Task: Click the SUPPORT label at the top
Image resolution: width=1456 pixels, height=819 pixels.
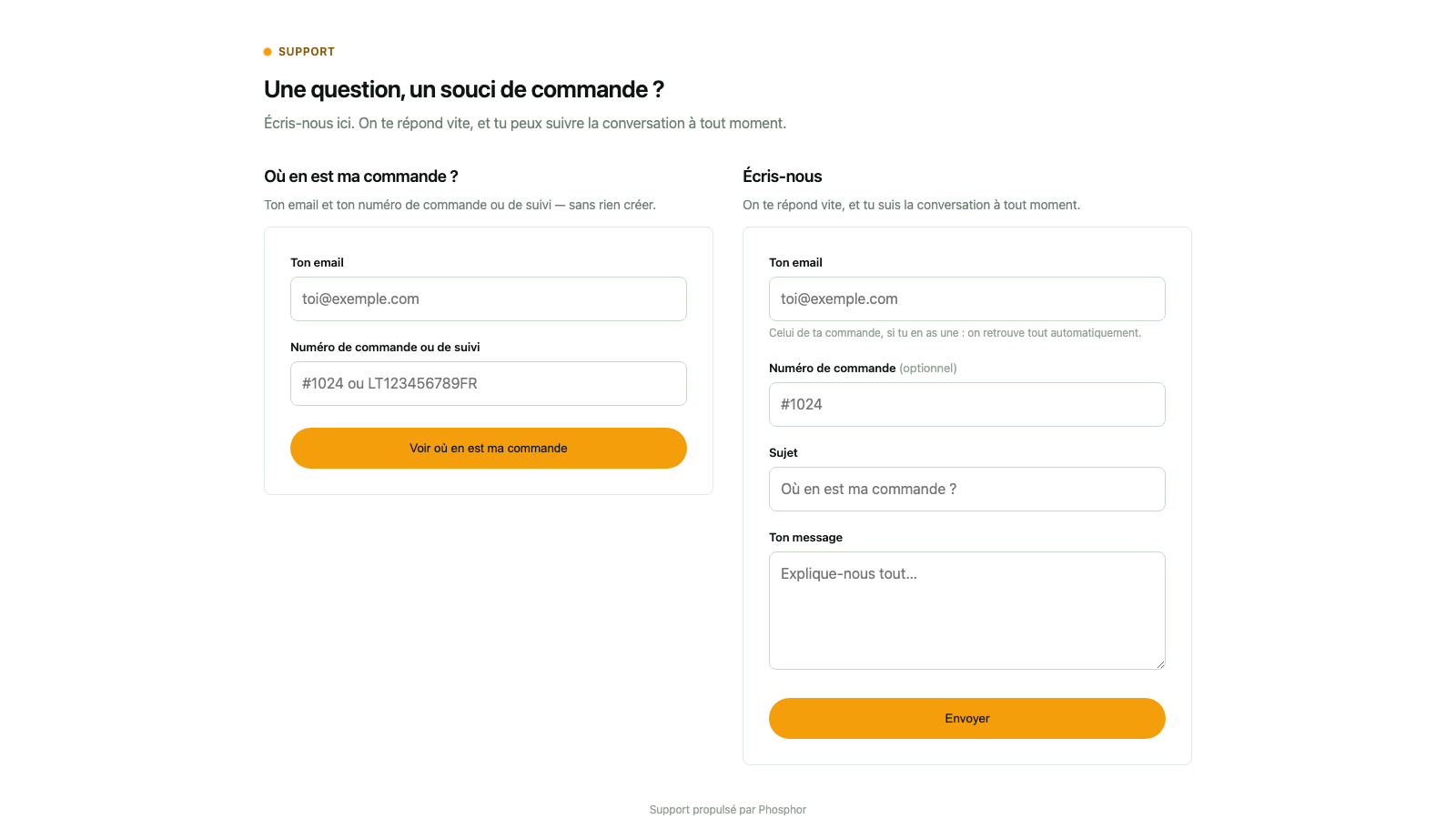Action: coord(307,52)
